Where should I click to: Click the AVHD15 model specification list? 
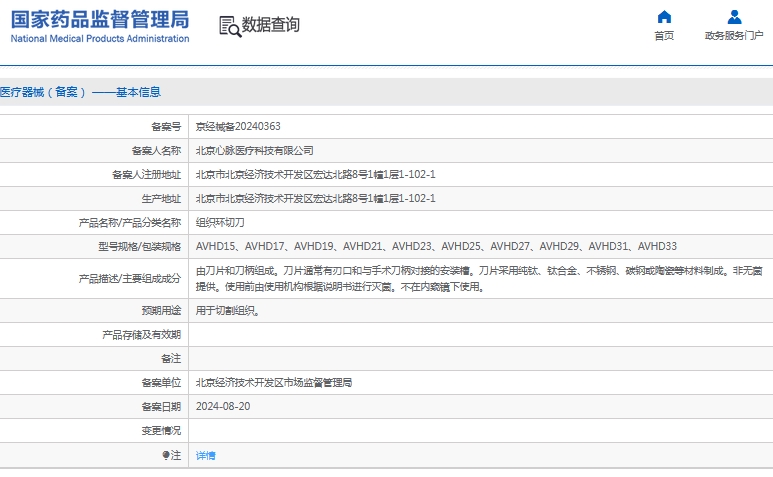(x=436, y=246)
